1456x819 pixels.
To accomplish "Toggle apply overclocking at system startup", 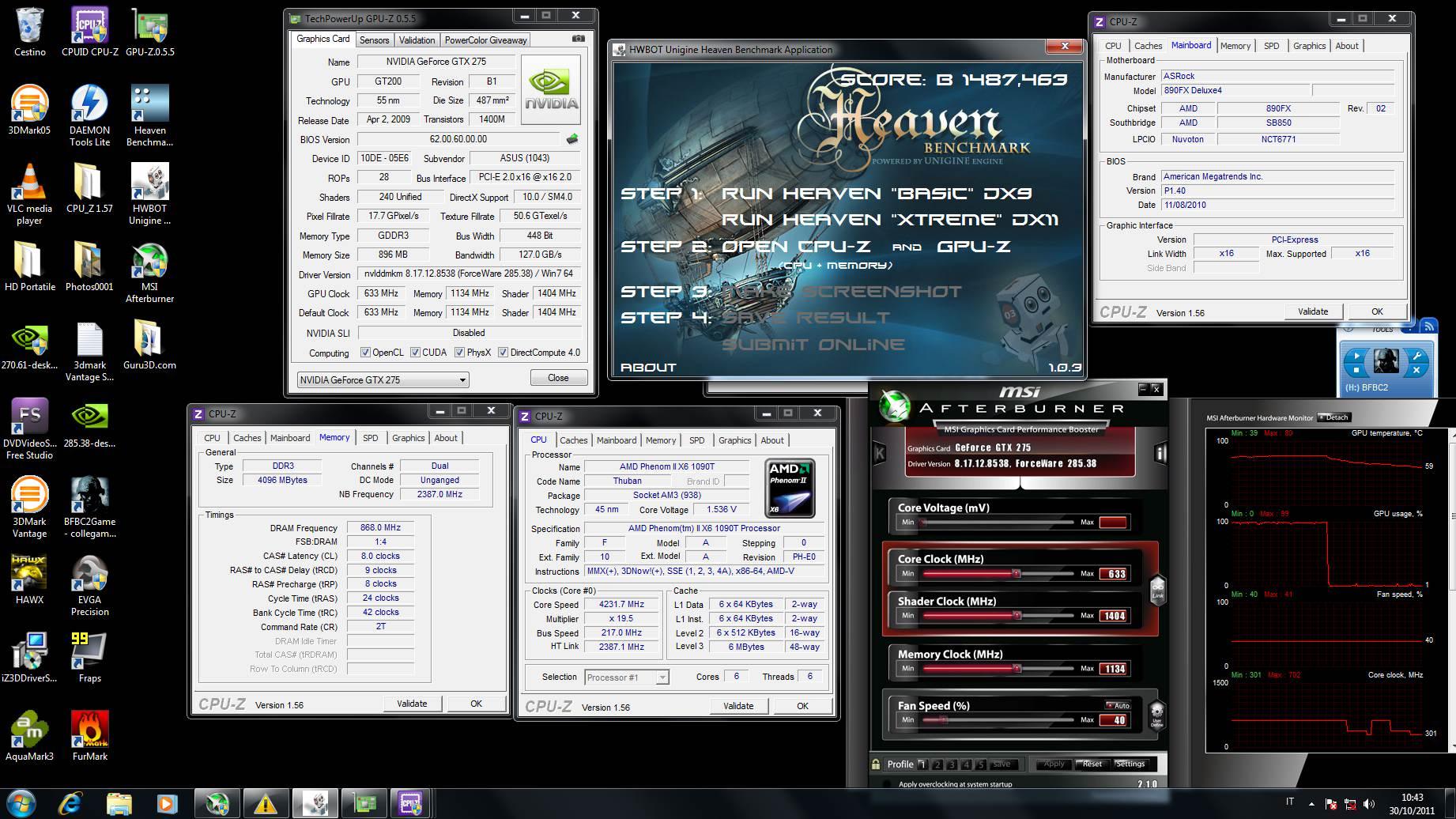I will pos(885,784).
